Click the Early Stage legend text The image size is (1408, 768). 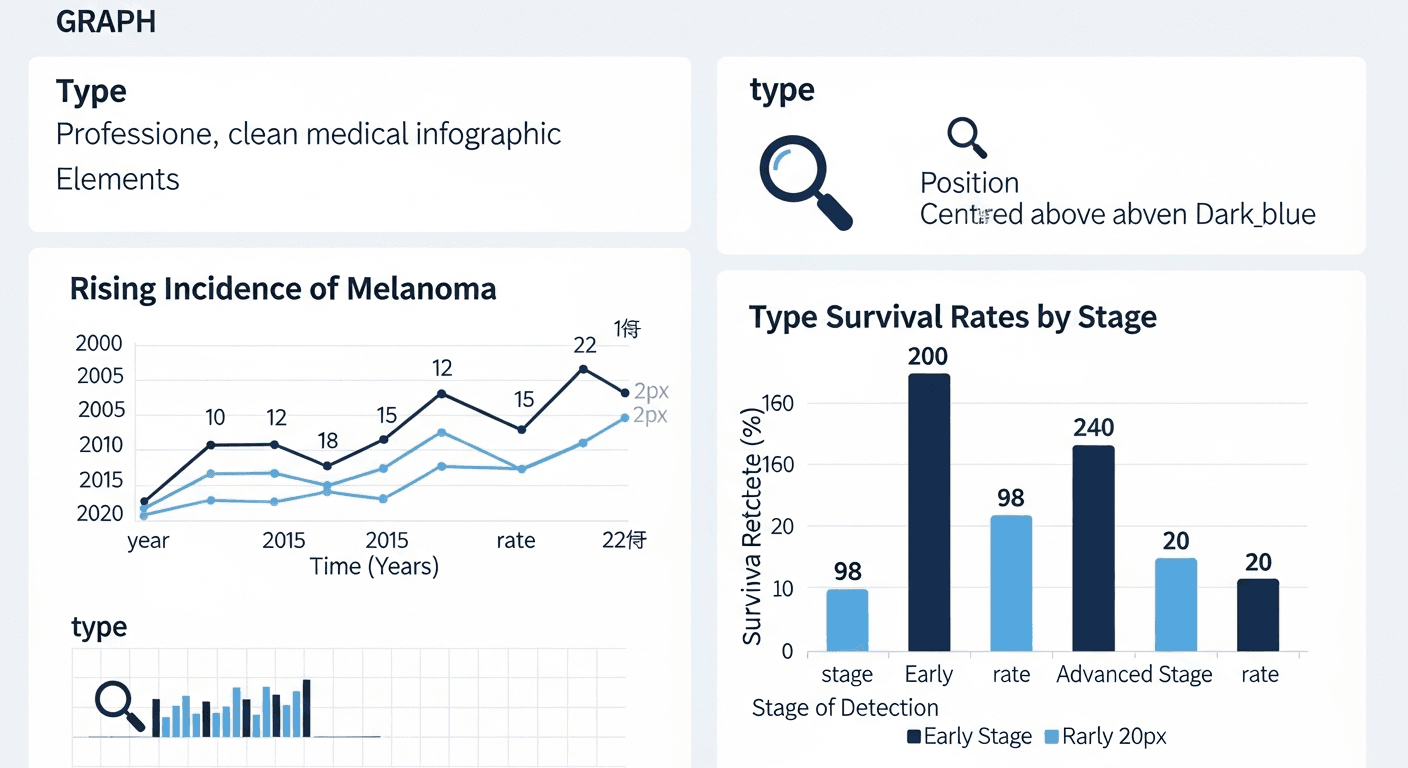977,737
